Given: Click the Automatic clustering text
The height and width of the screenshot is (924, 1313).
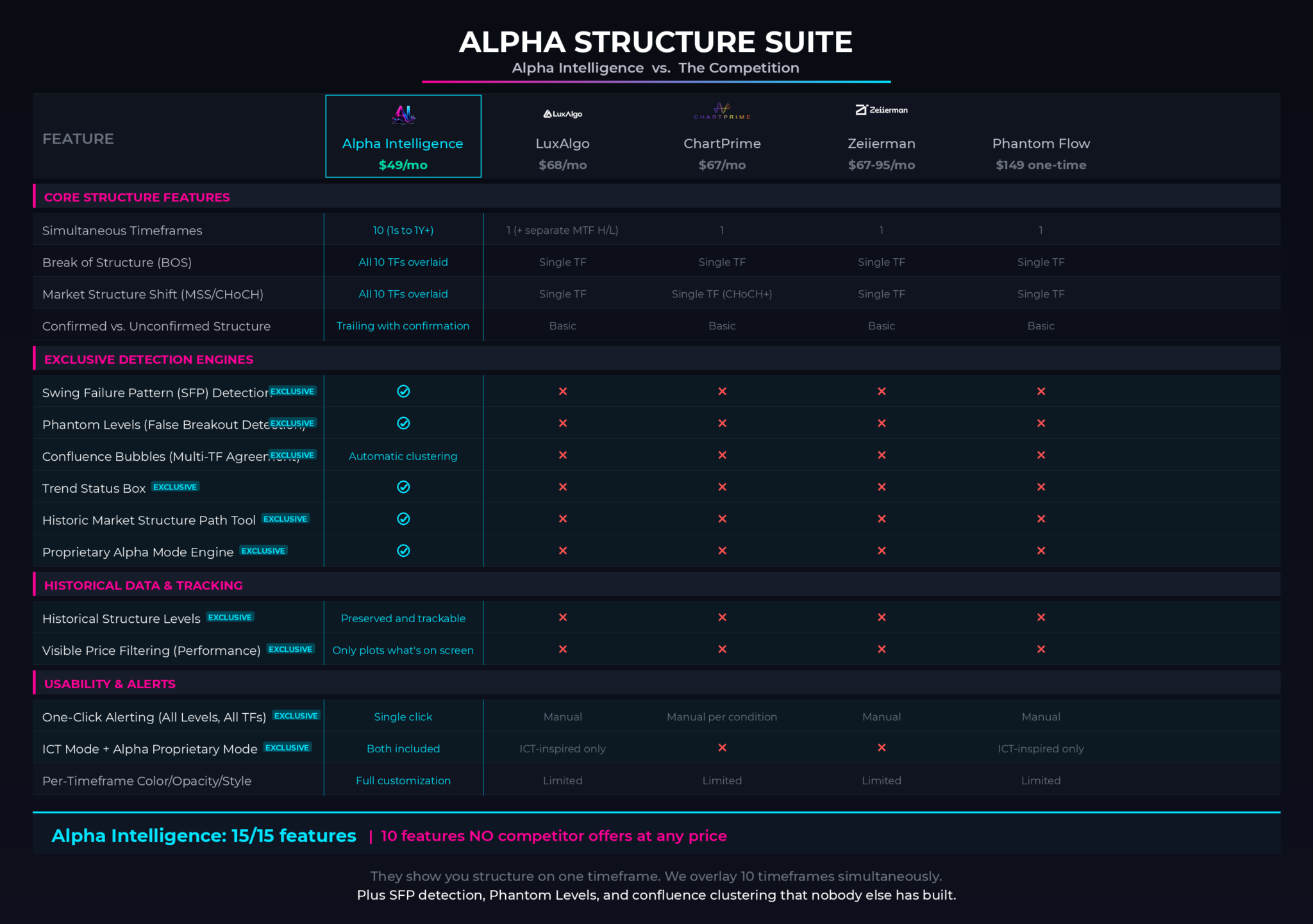Looking at the screenshot, I should (403, 456).
